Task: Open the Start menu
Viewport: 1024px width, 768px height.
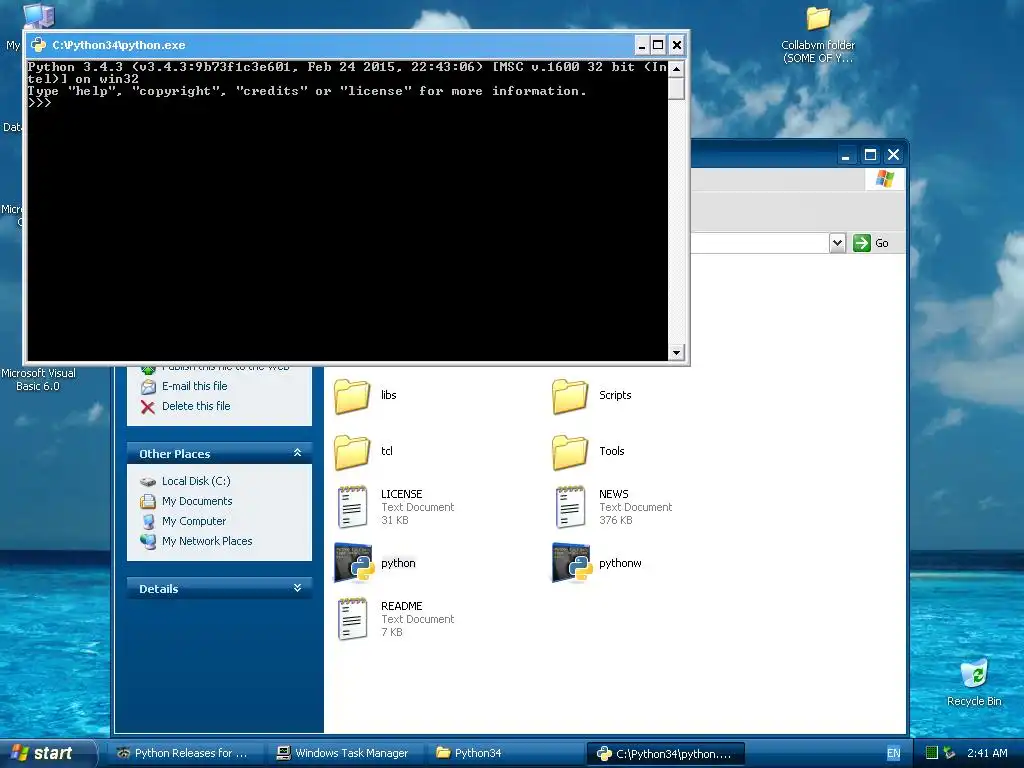Action: (47, 754)
